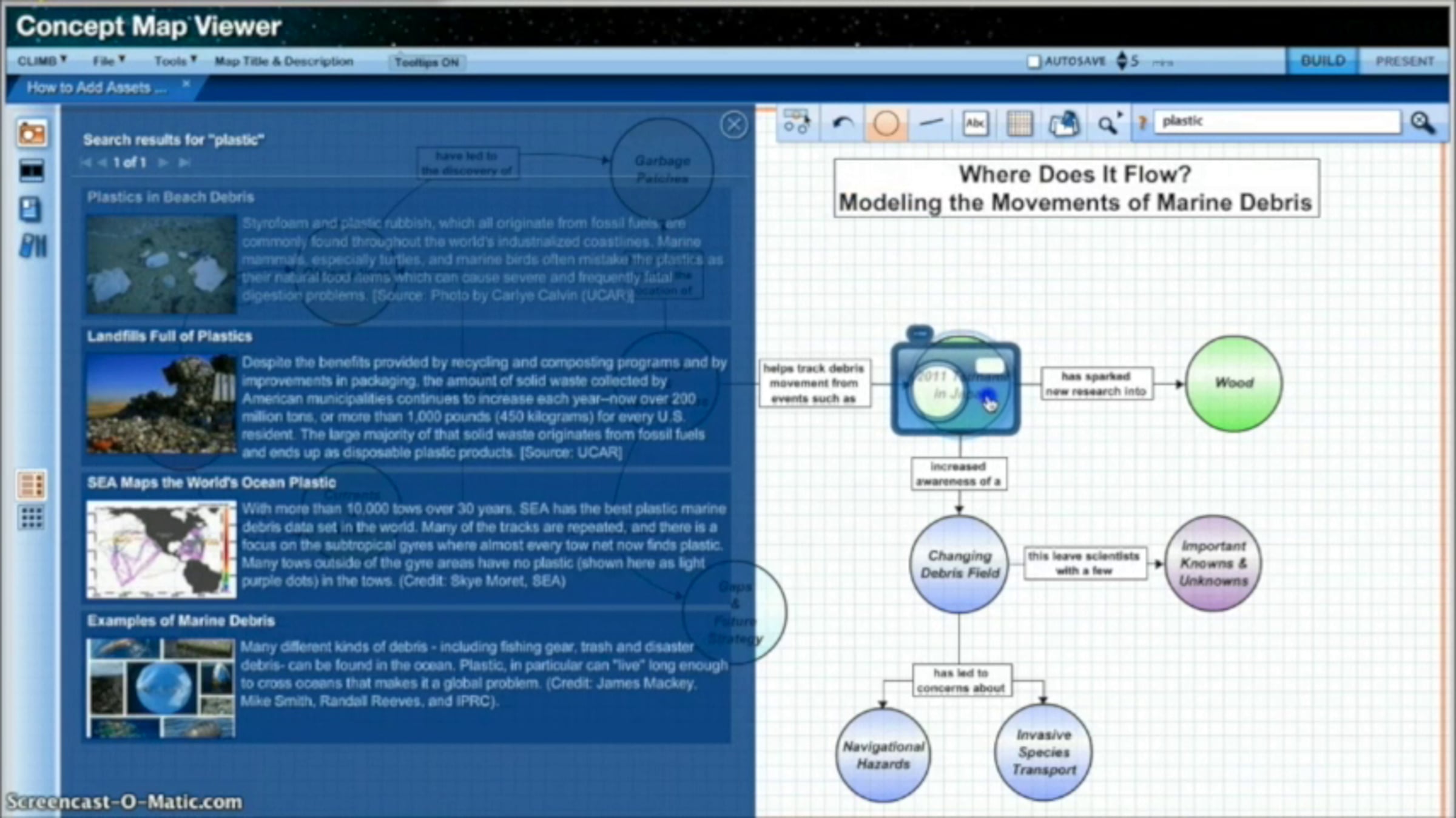Open the images asset panel camera icon
1456x818 pixels.
(32, 133)
